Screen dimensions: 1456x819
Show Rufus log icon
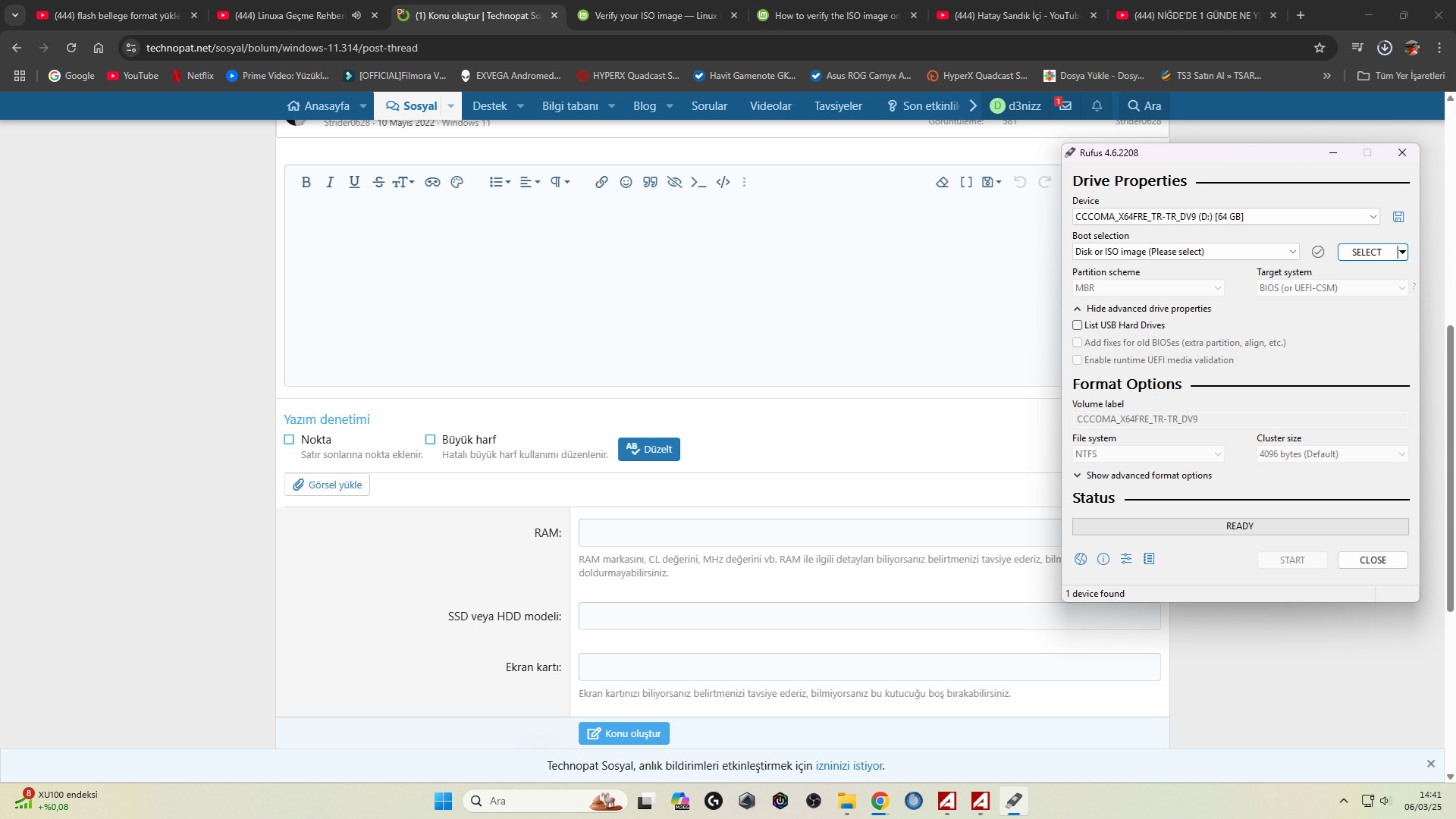[x=1149, y=559]
